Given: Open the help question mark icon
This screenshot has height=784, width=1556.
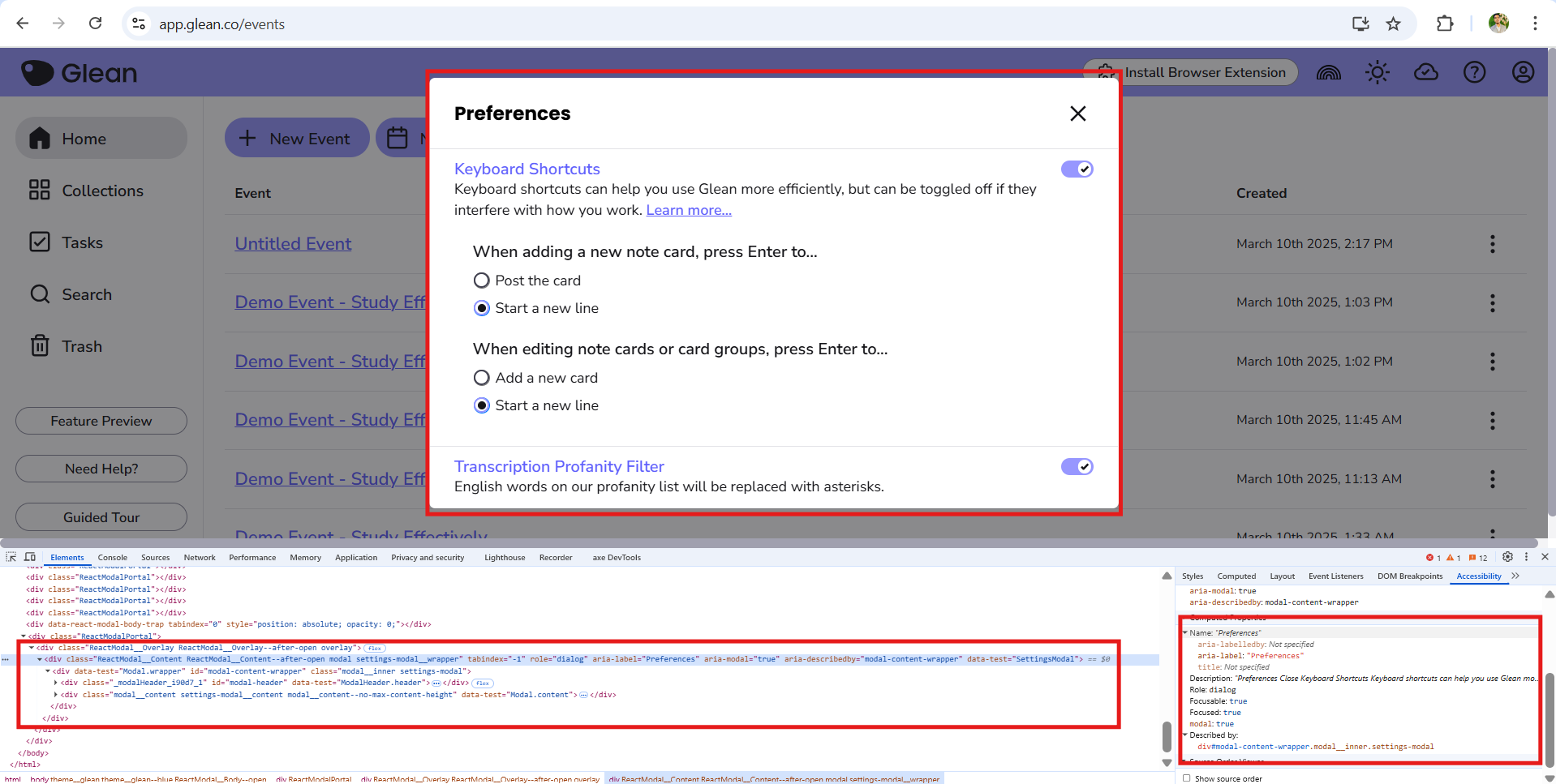Looking at the screenshot, I should 1474,72.
